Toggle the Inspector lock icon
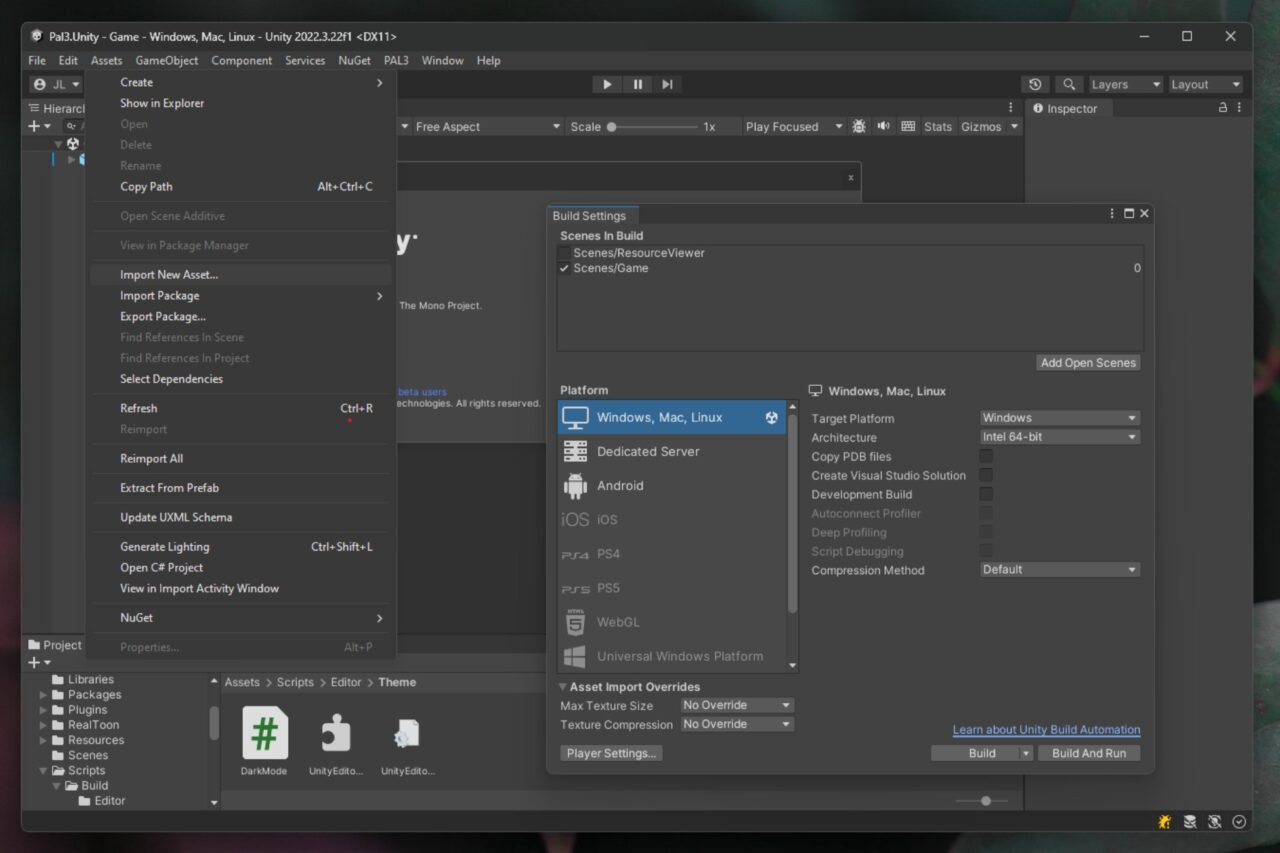Screen dimensions: 1280x853 pos(1222,108)
